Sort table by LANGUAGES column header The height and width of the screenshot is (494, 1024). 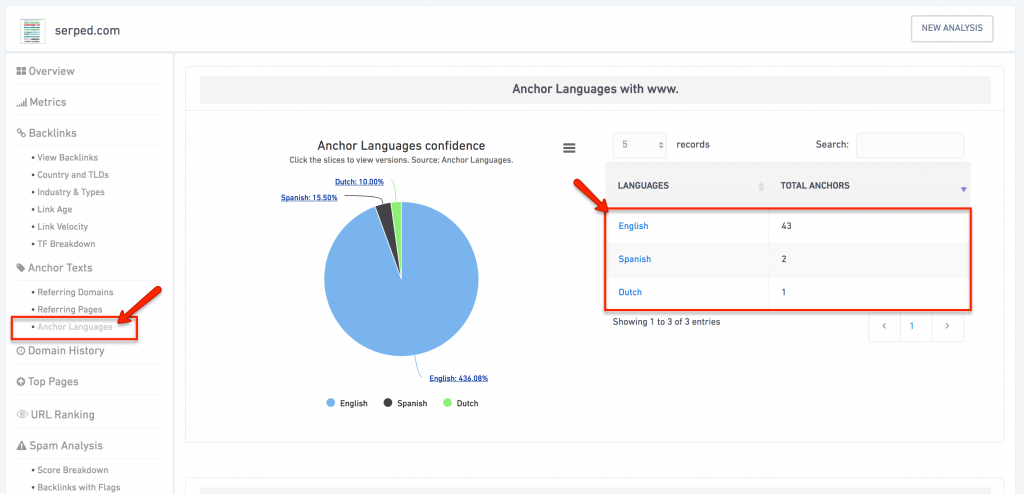click(x=687, y=186)
